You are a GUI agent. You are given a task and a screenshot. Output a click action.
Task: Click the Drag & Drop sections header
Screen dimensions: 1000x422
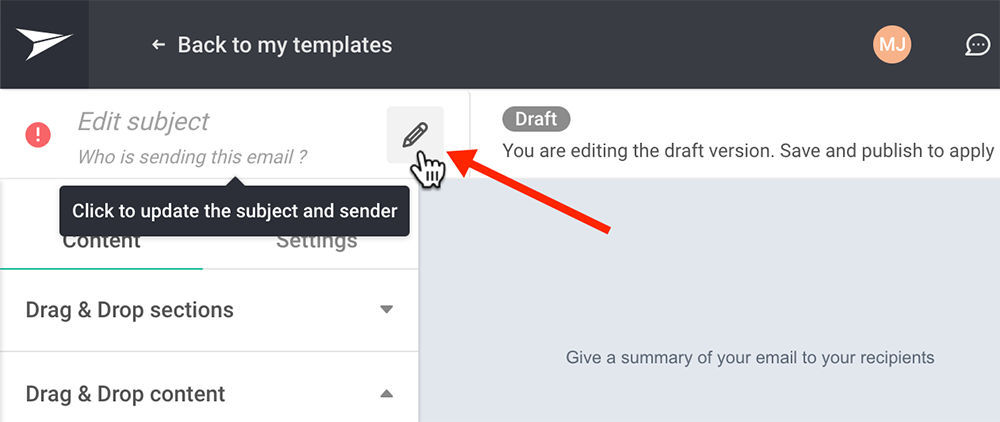point(209,310)
